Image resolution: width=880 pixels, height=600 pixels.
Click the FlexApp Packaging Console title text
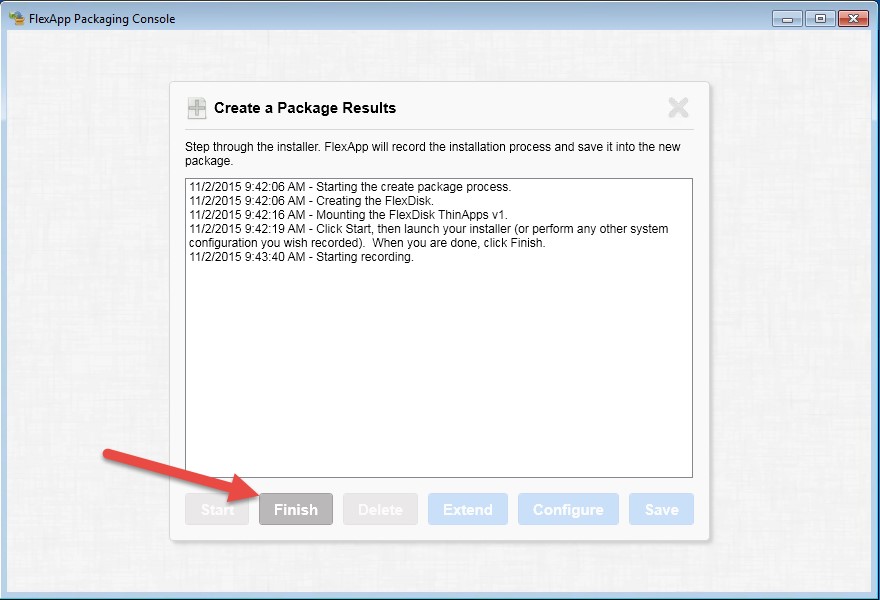102,19
